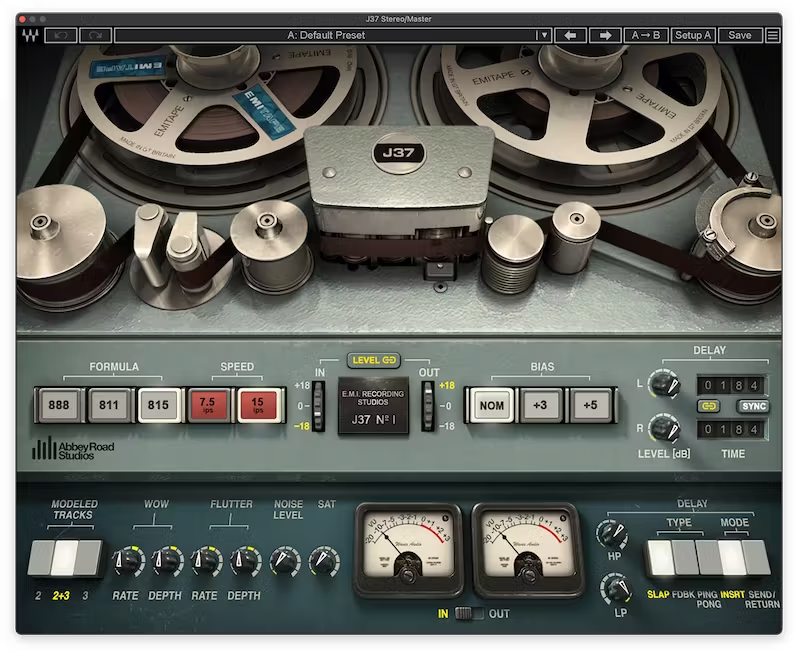Viewport: 798px width, 653px height.
Task: Click the undo arrow button
Action: (61, 35)
